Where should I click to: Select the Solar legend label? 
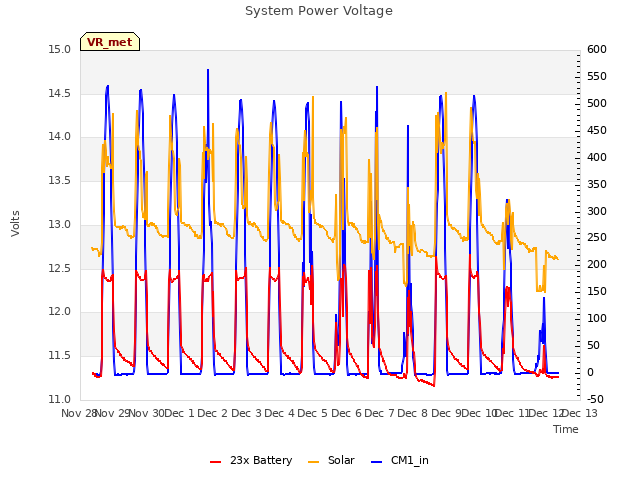tap(341, 460)
